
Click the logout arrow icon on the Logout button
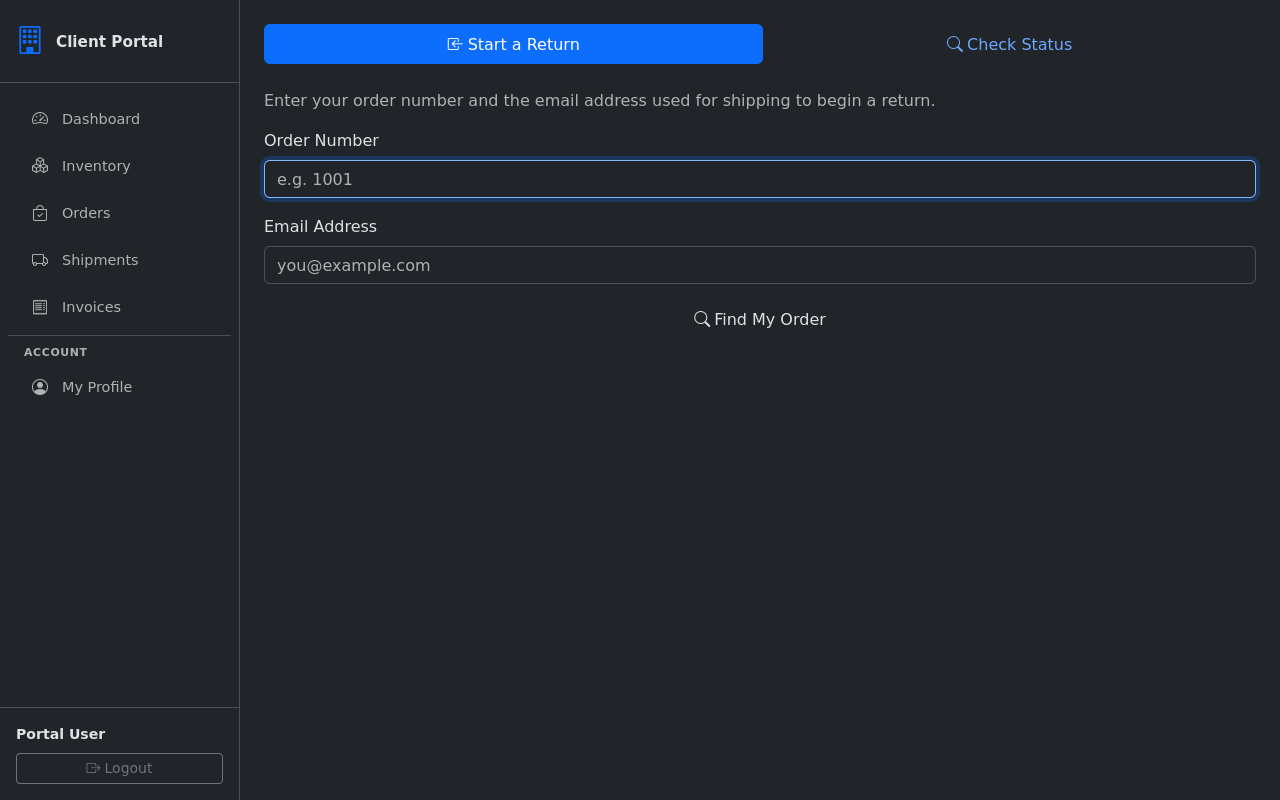coord(92,768)
